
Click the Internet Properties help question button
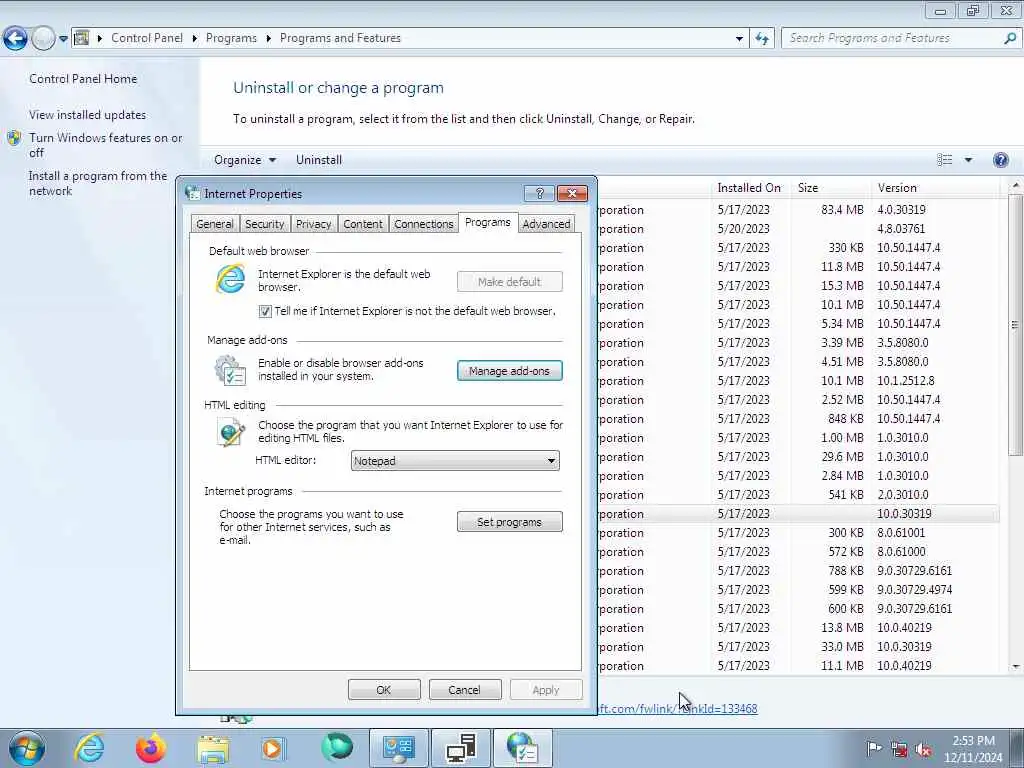(539, 193)
